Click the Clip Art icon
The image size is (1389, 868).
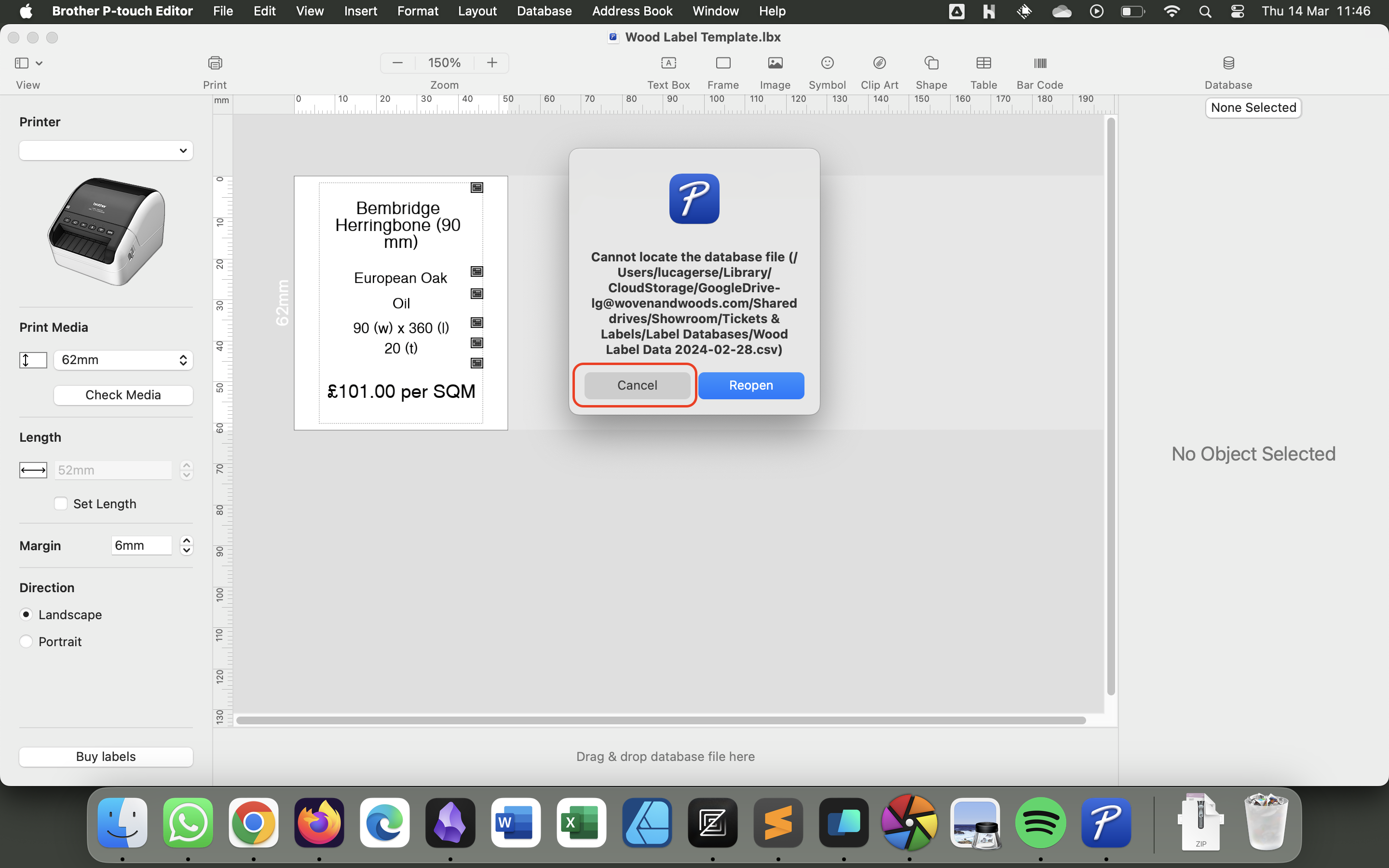[879, 63]
